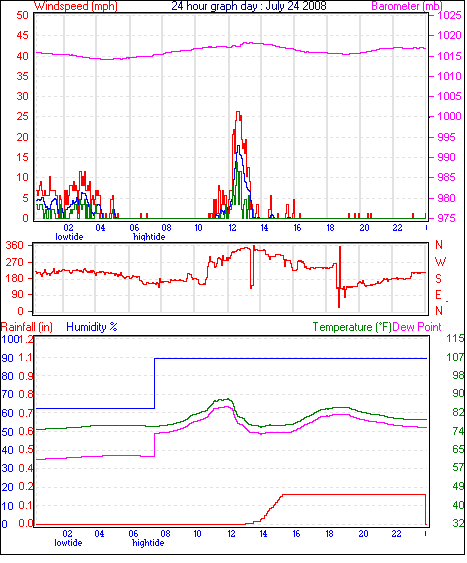Viewport: 467px width, 563px height.
Task: Click the Temperature (°F) legend label
Action: pos(352,327)
